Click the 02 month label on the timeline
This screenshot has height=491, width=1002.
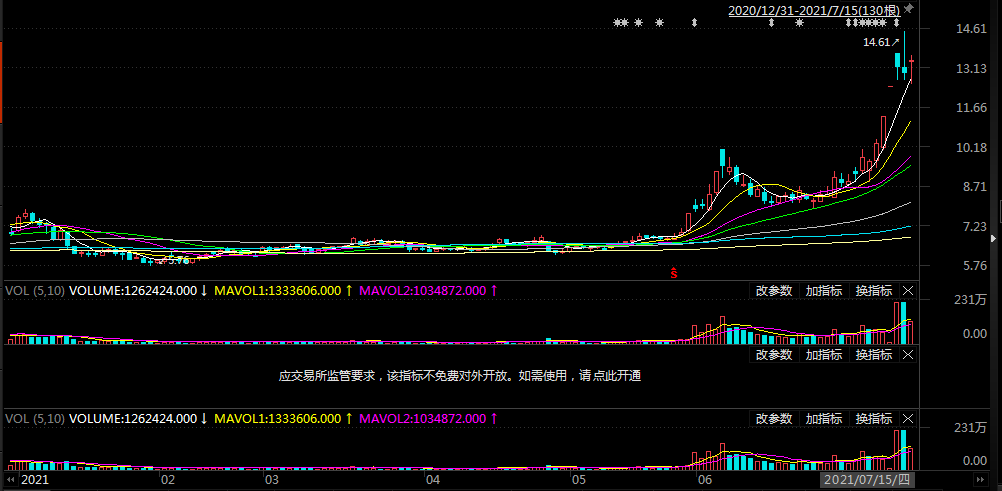click(x=167, y=479)
